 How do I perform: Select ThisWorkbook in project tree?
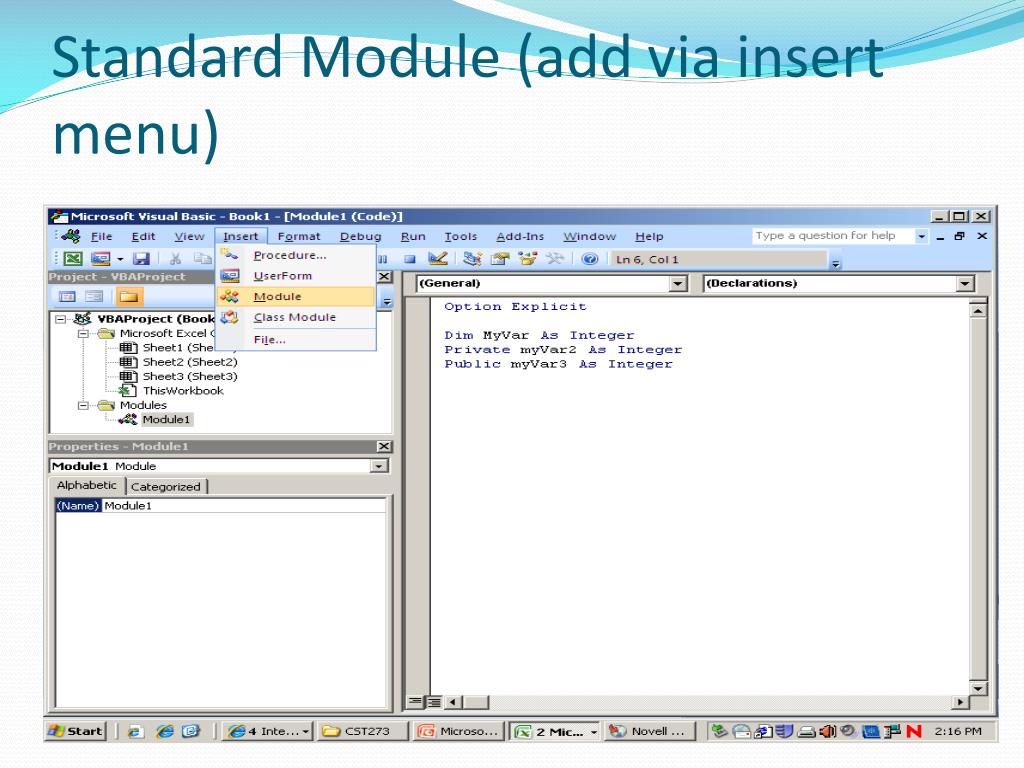click(183, 391)
